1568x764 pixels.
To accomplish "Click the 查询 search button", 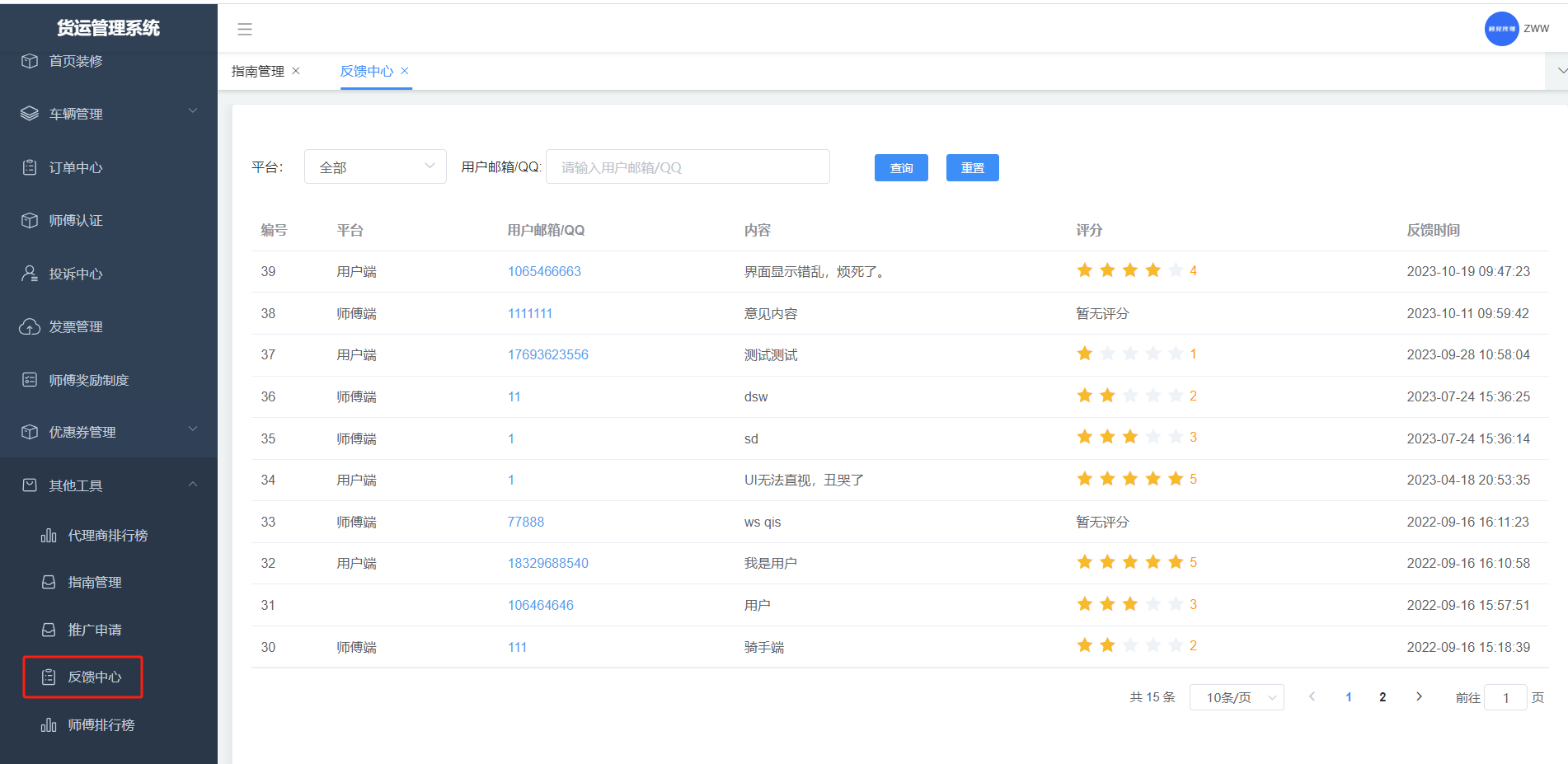I will (900, 168).
